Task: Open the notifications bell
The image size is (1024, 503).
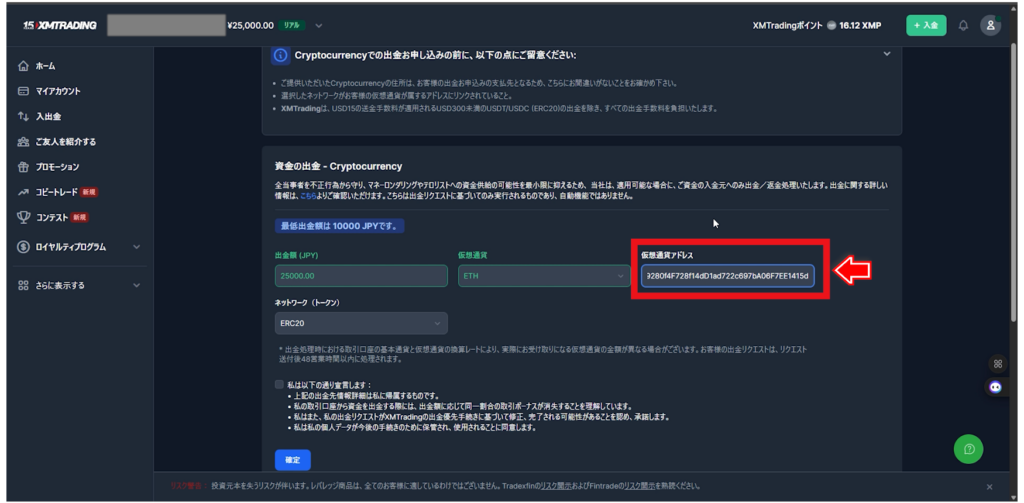Action: coord(963,25)
